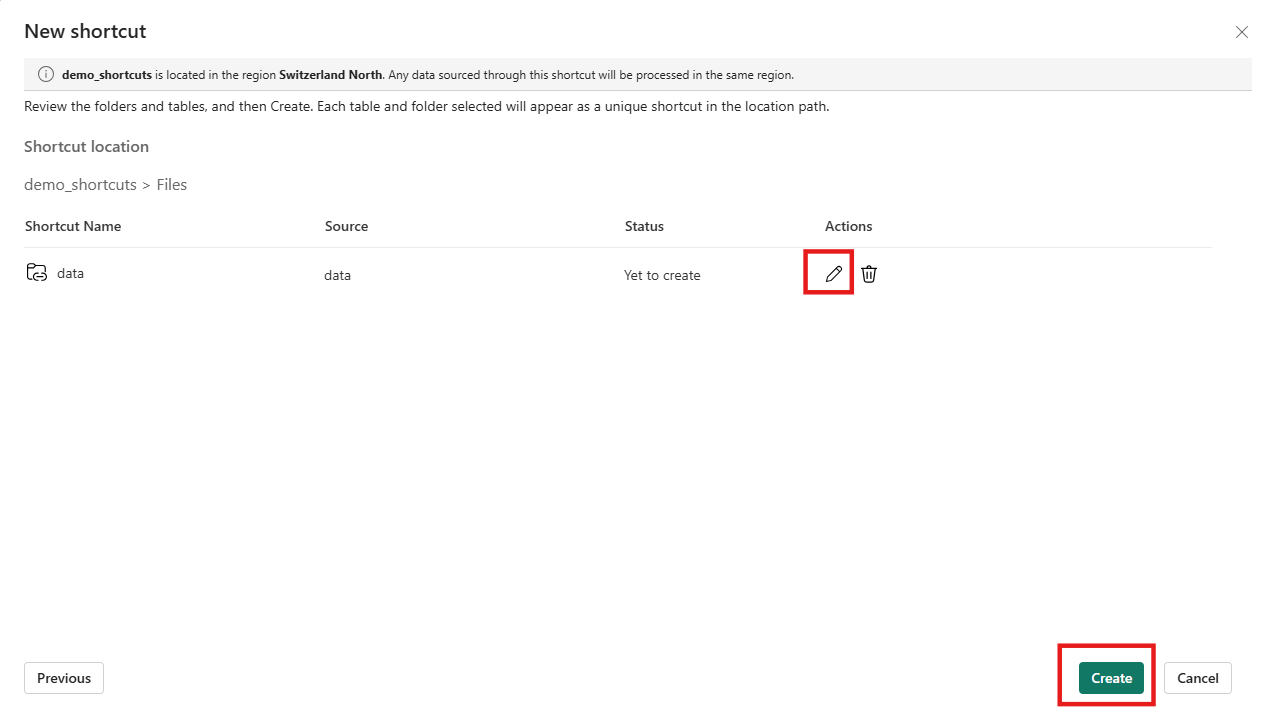Click the Cancel button

(1197, 677)
